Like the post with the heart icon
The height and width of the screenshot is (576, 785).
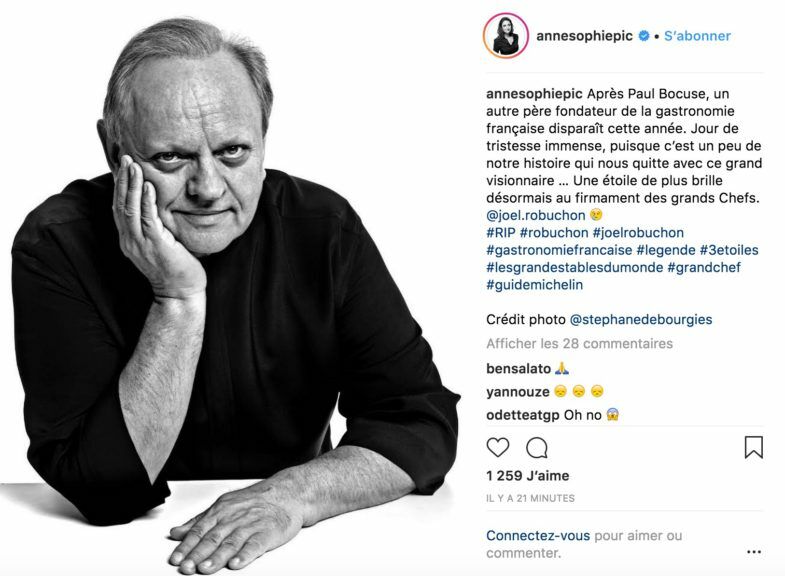498,447
